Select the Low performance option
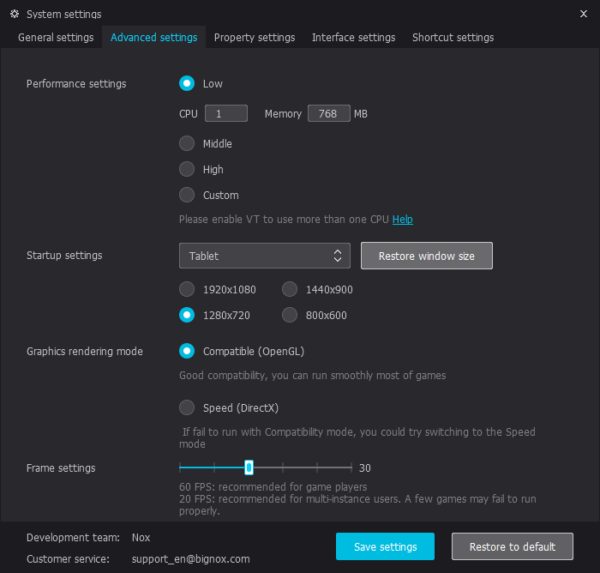 coord(187,83)
